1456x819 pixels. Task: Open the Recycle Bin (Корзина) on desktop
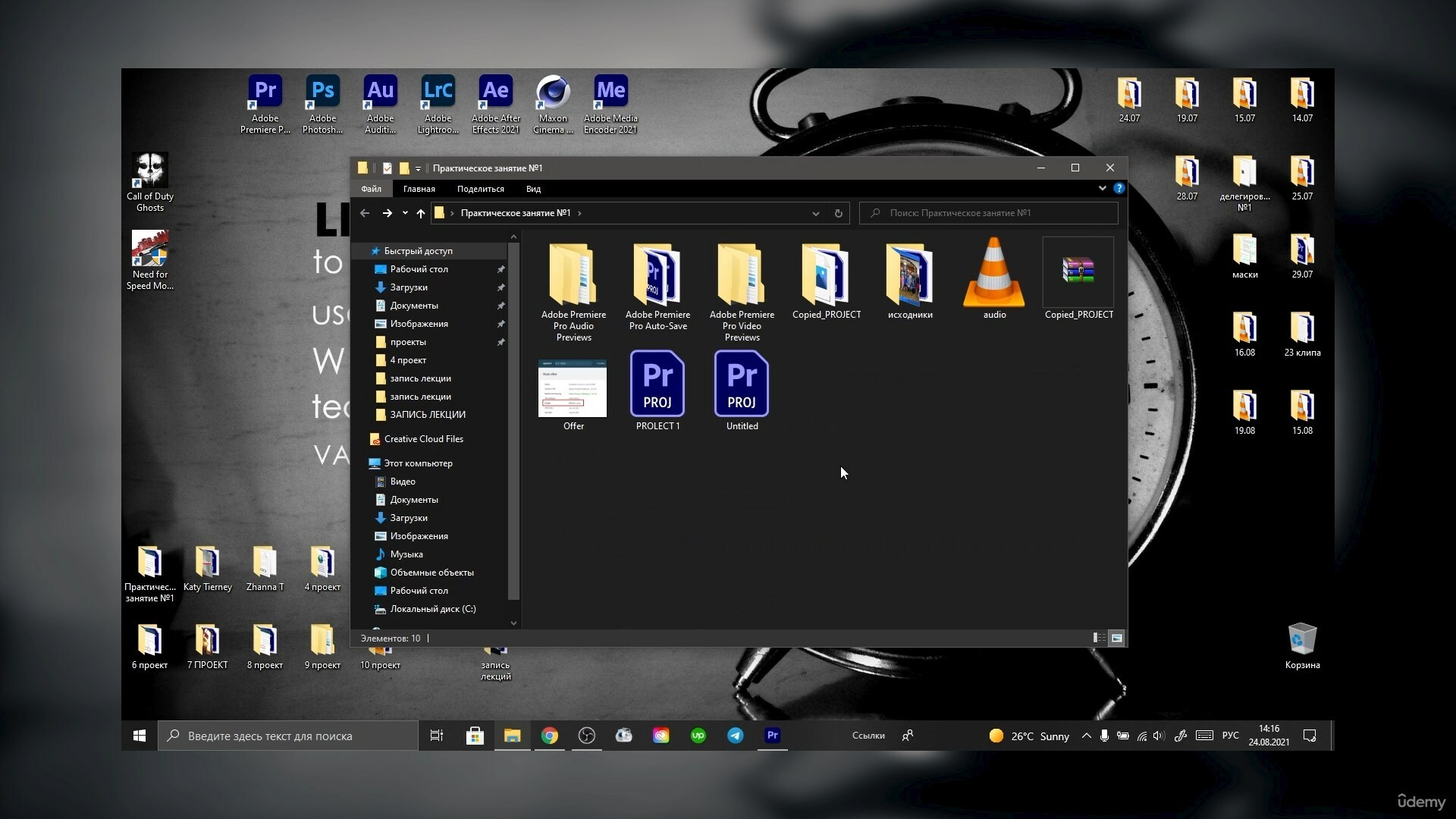(1302, 646)
